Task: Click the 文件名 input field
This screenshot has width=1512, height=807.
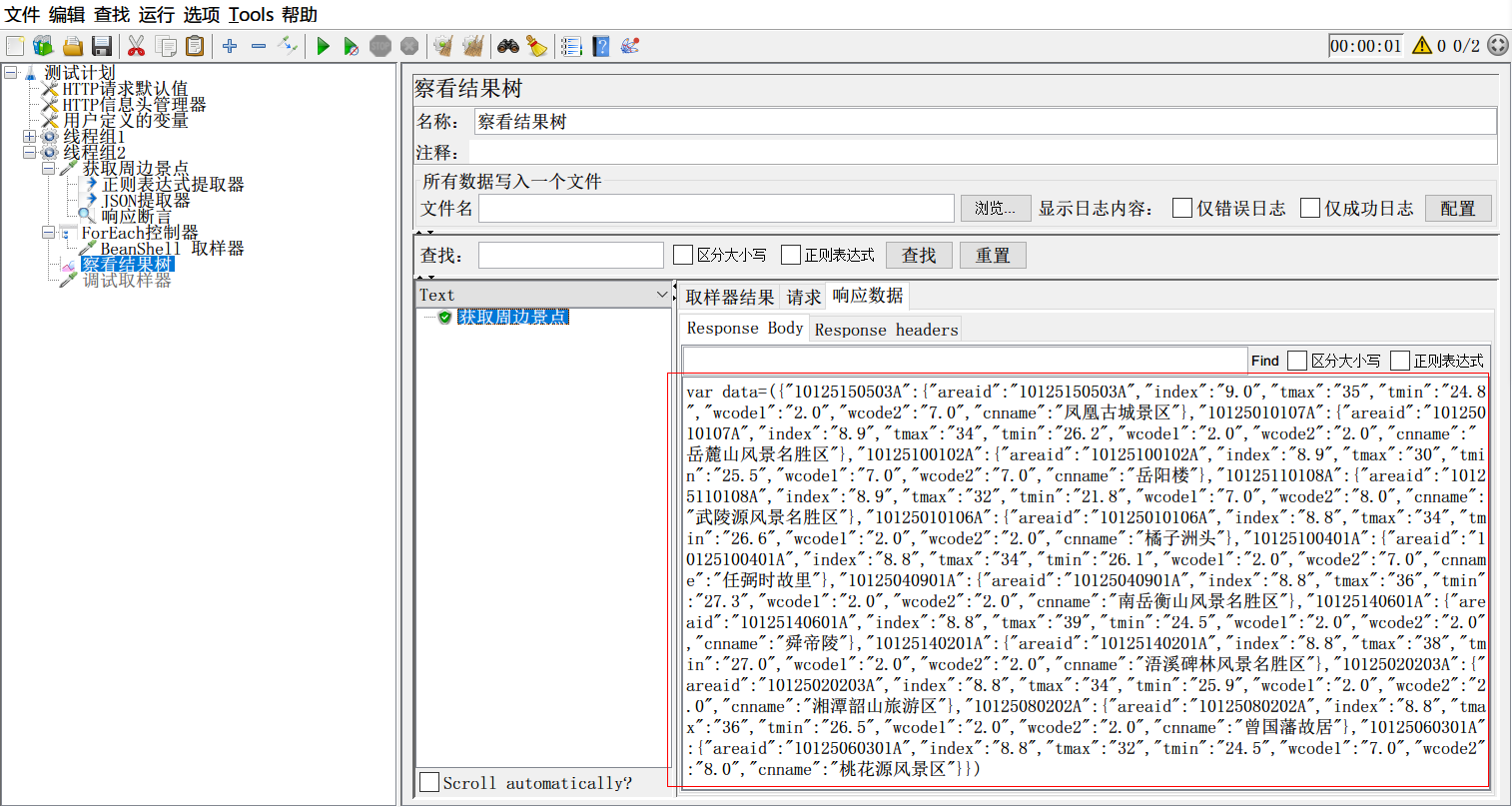Action: pos(716,208)
